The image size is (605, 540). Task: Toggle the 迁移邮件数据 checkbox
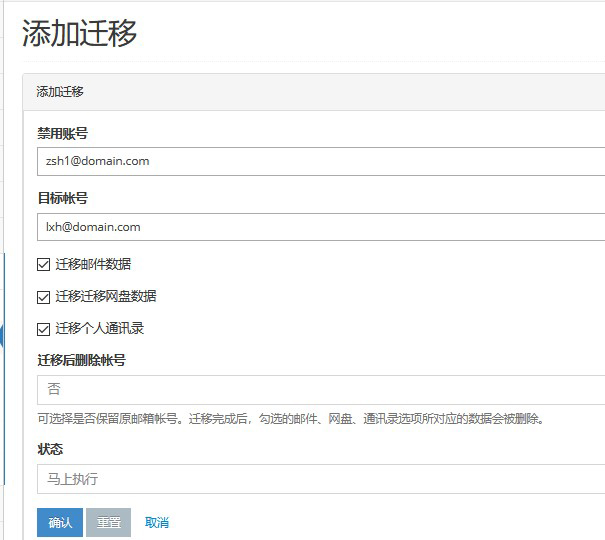click(44, 265)
